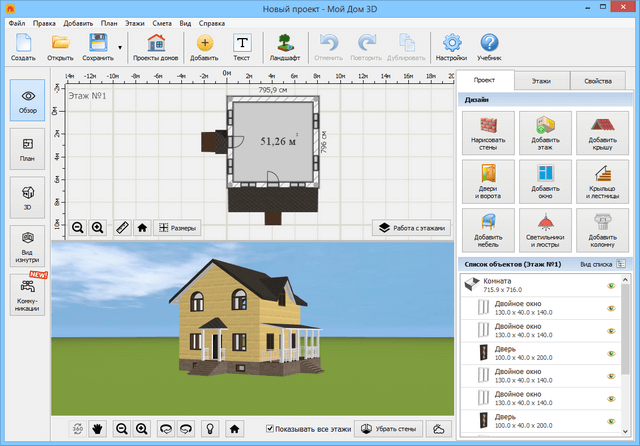Click Stairs and porch (Крыльцо и лестницы)
640x446 pixels.
(601, 181)
